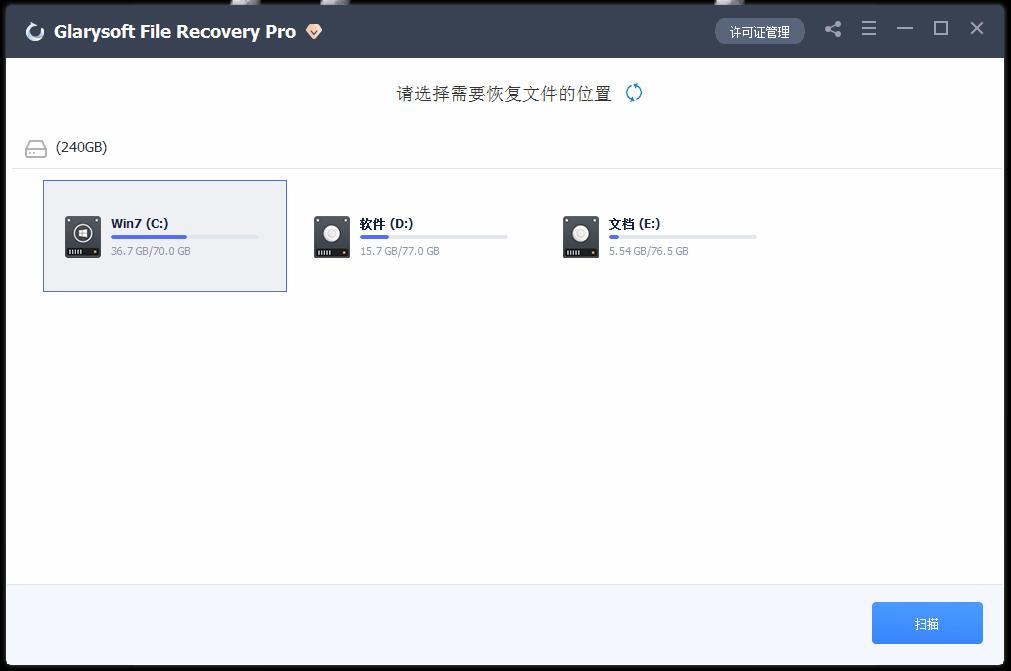This screenshot has width=1011, height=671.
Task: Select the 文档 (E:) drive card
Action: click(661, 236)
